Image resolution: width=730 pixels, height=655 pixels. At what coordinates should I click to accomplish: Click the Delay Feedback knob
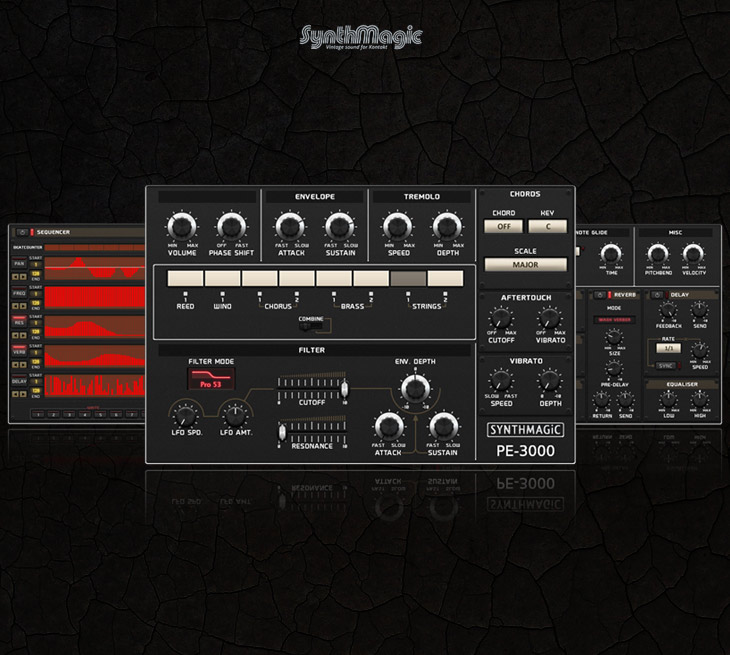coord(668,310)
